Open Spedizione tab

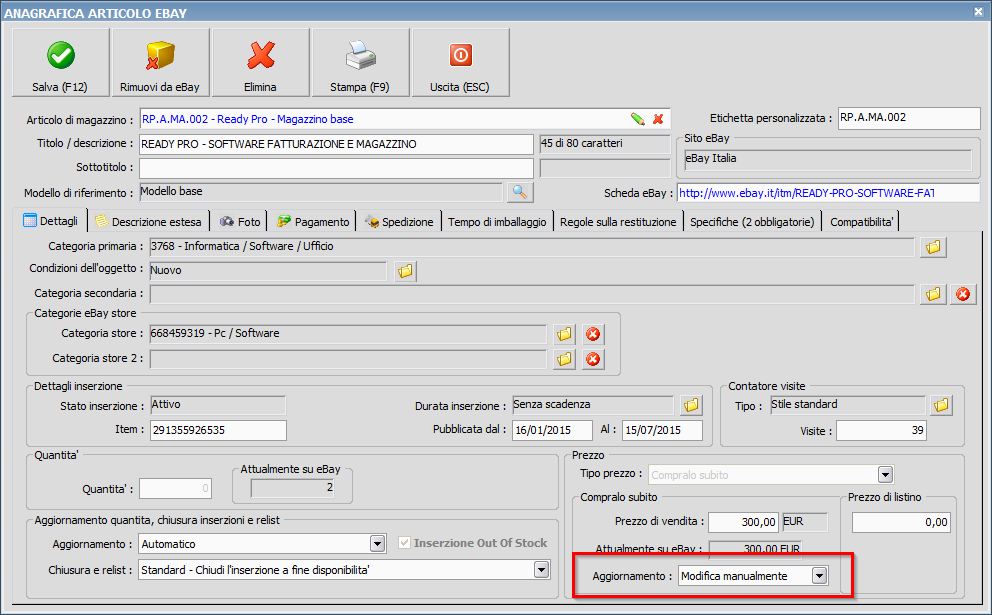pyautogui.click(x=399, y=222)
